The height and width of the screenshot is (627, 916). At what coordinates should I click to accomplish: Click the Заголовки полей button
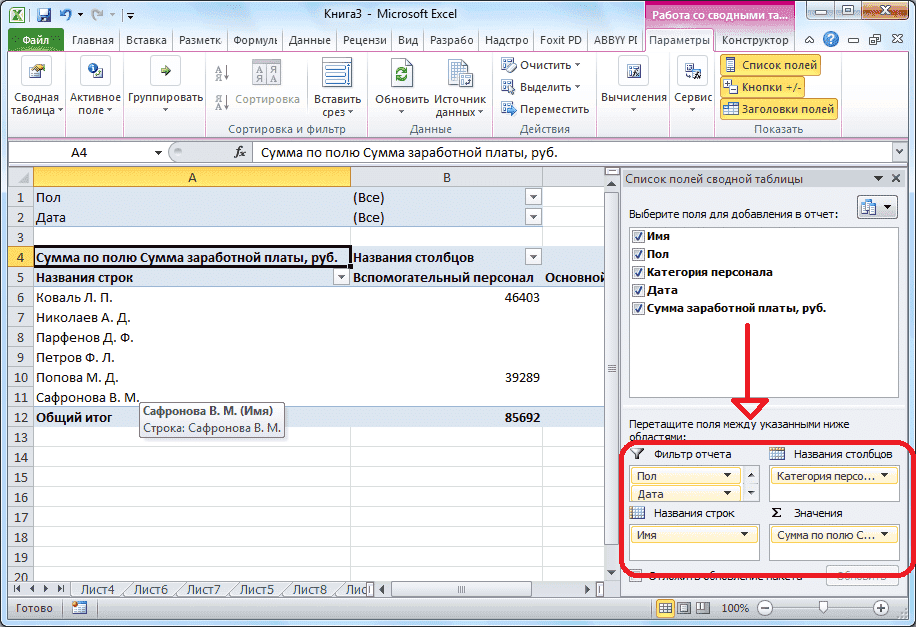tap(776, 108)
